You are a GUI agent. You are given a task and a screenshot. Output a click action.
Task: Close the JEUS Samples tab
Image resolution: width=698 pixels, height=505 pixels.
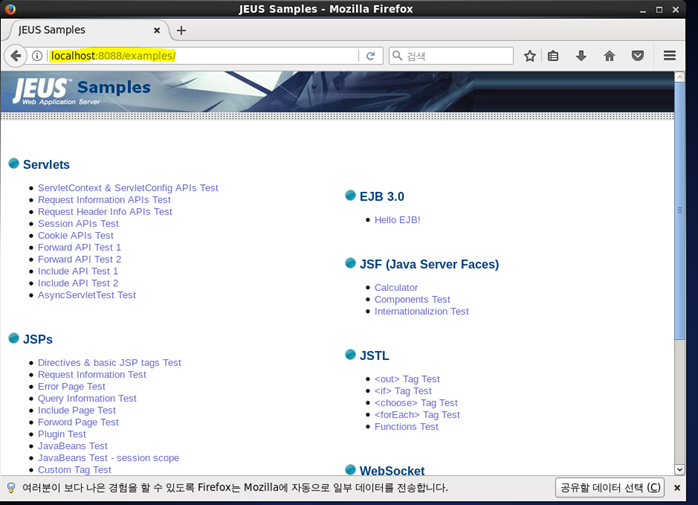[157, 30]
